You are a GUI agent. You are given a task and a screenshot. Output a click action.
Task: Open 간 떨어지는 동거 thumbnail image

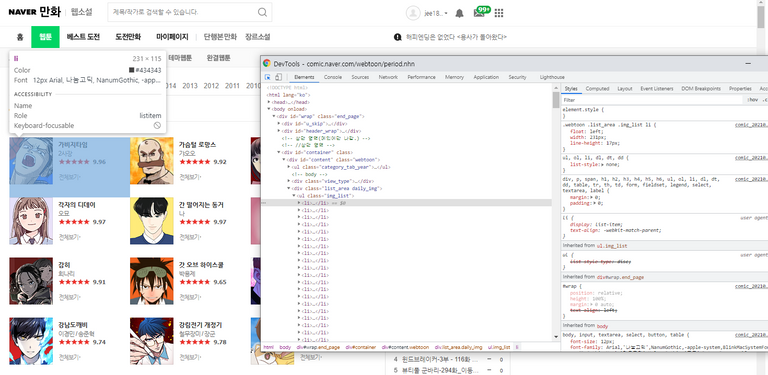point(152,221)
